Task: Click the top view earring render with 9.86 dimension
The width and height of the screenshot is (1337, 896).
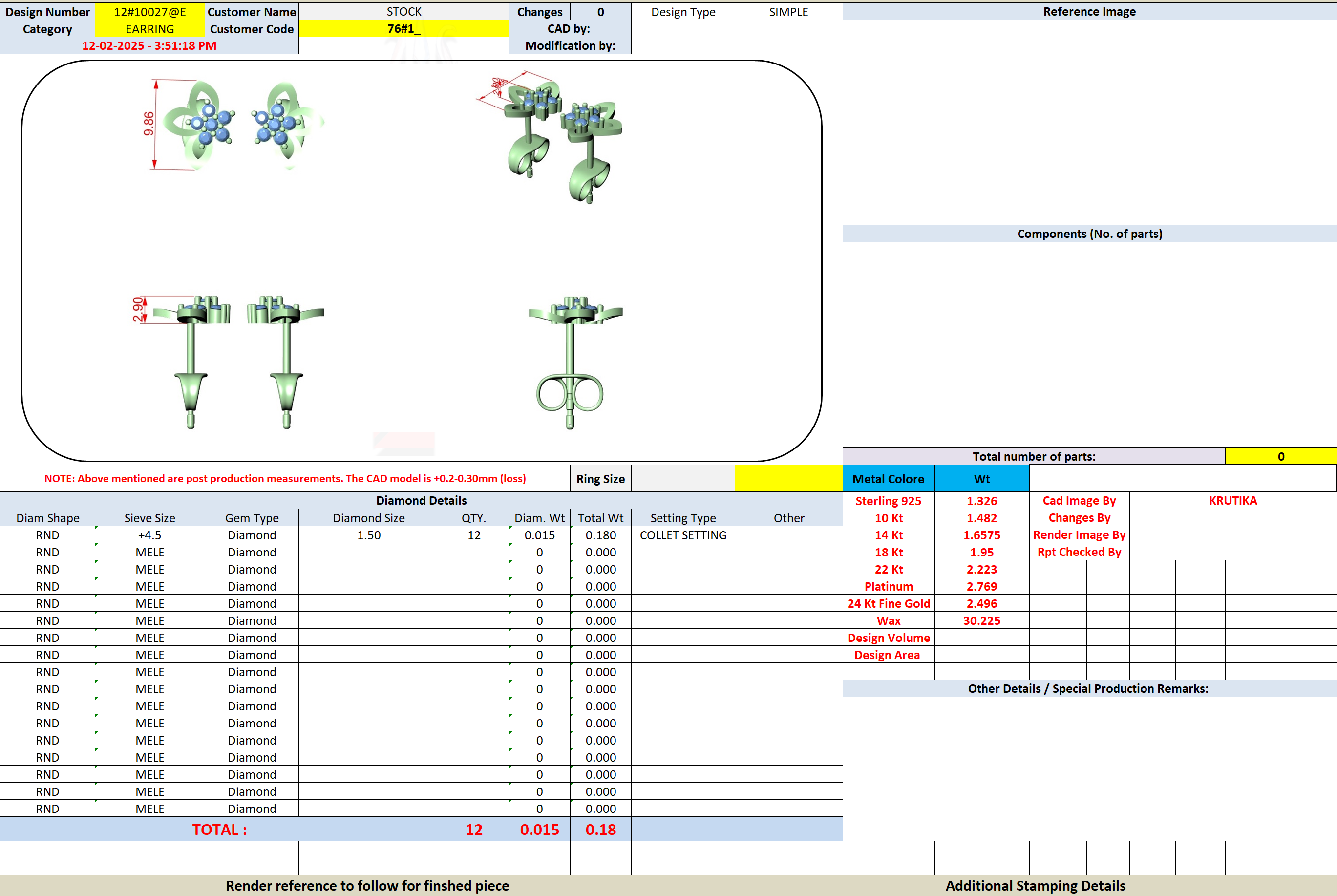Action: click(x=234, y=125)
